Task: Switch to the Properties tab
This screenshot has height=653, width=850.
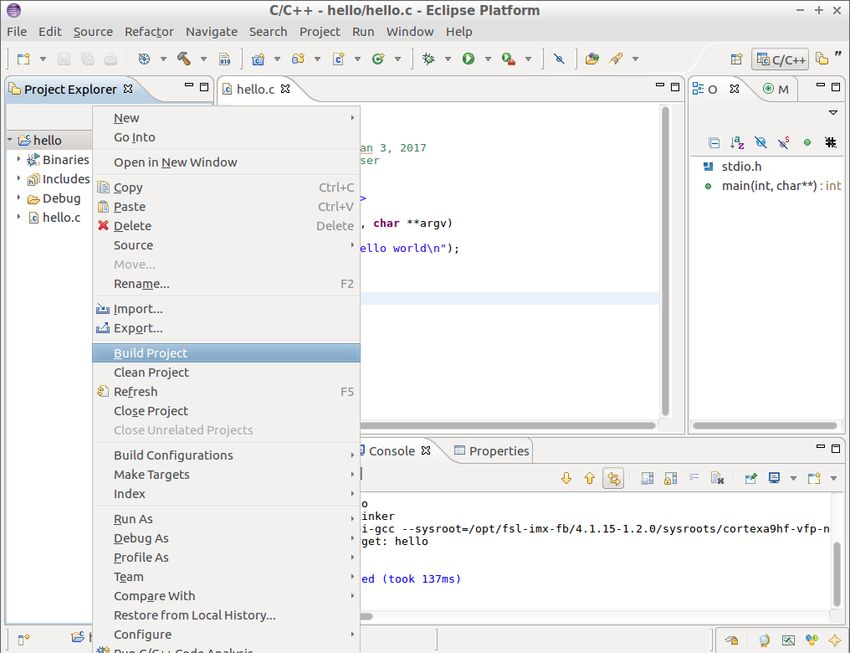Action: point(492,451)
